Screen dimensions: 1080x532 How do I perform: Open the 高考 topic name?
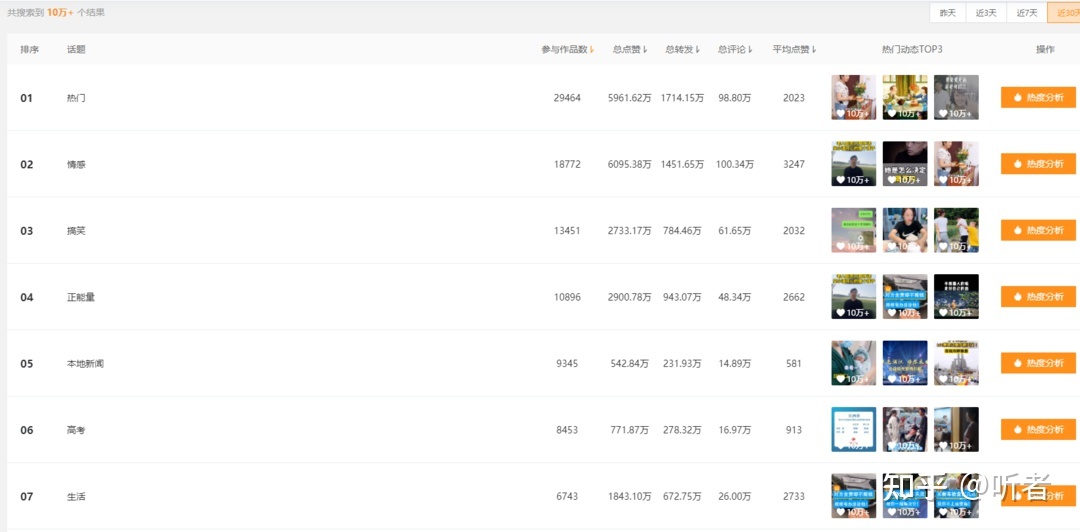pos(76,430)
